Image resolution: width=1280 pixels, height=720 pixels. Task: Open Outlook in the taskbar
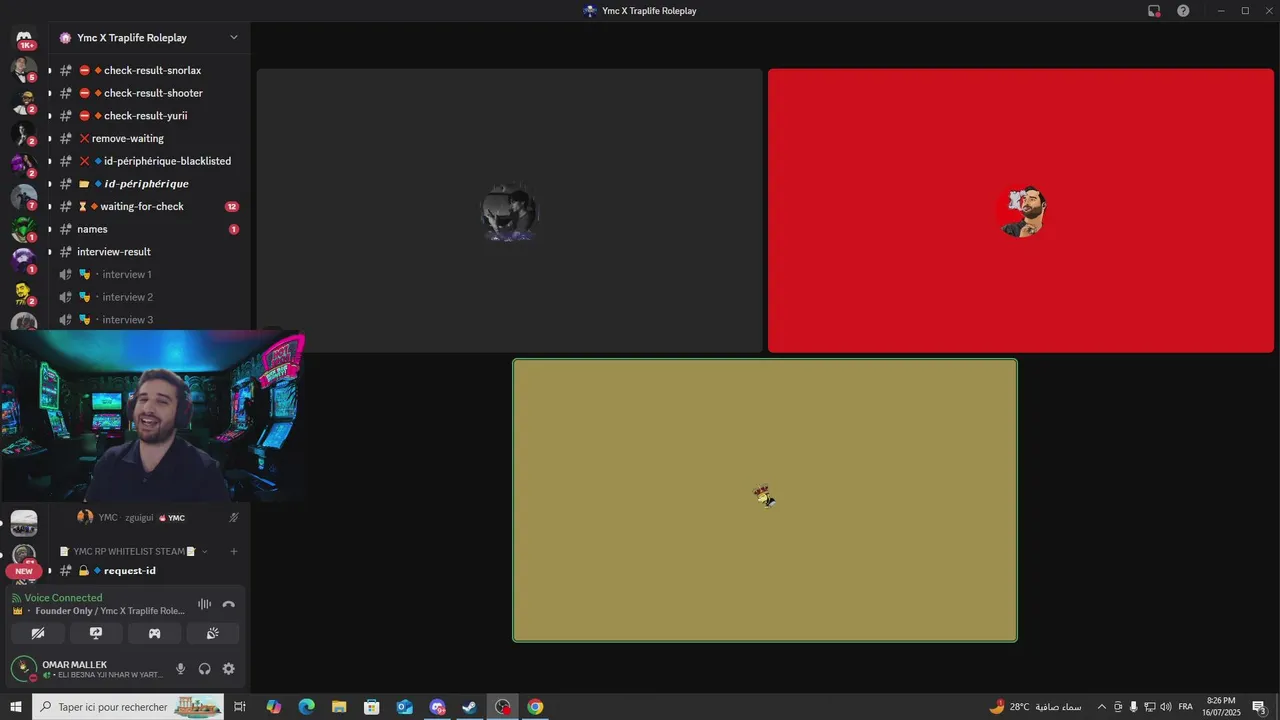tap(404, 707)
